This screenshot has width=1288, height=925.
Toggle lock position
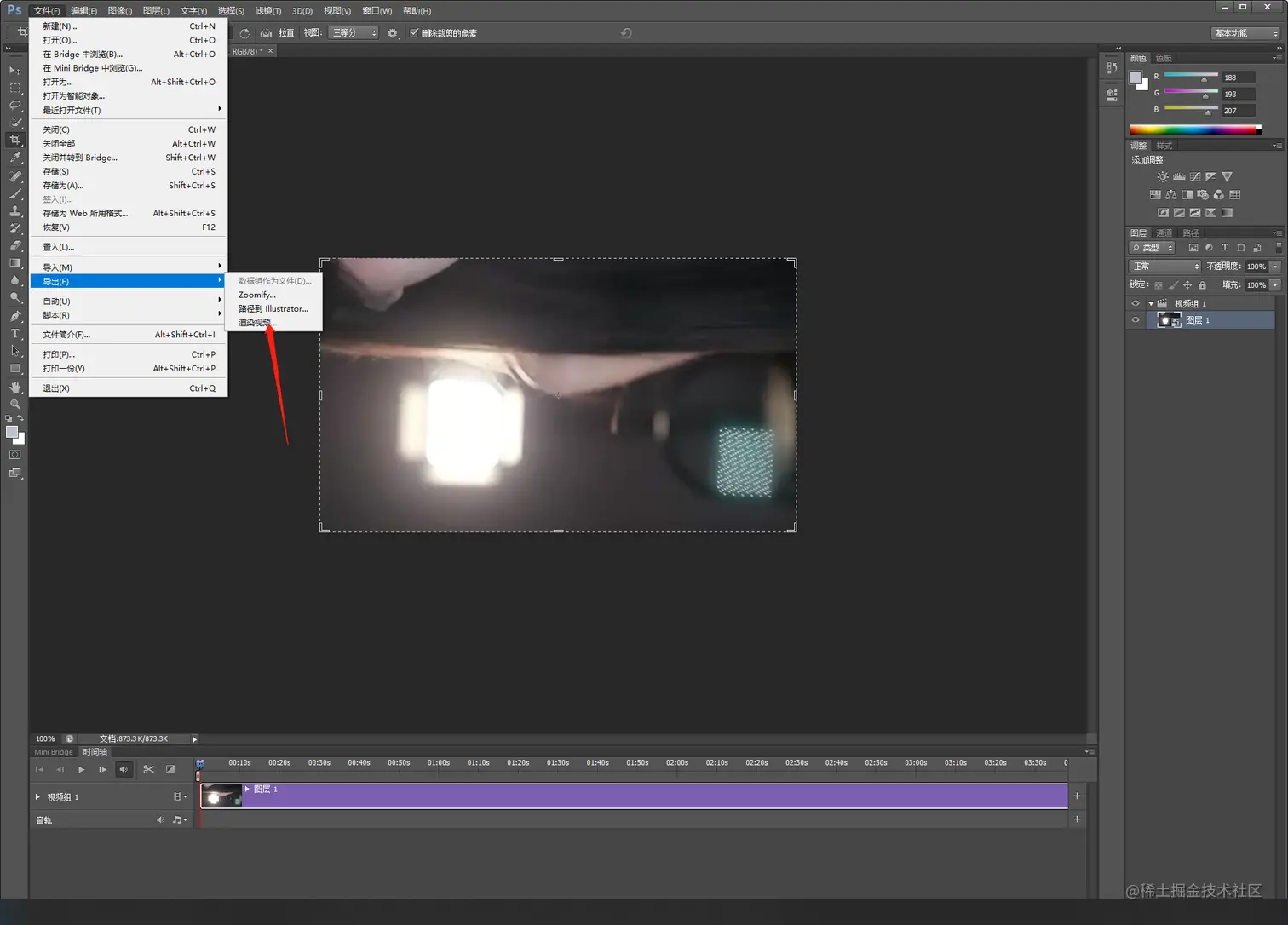pyautogui.click(x=1187, y=285)
